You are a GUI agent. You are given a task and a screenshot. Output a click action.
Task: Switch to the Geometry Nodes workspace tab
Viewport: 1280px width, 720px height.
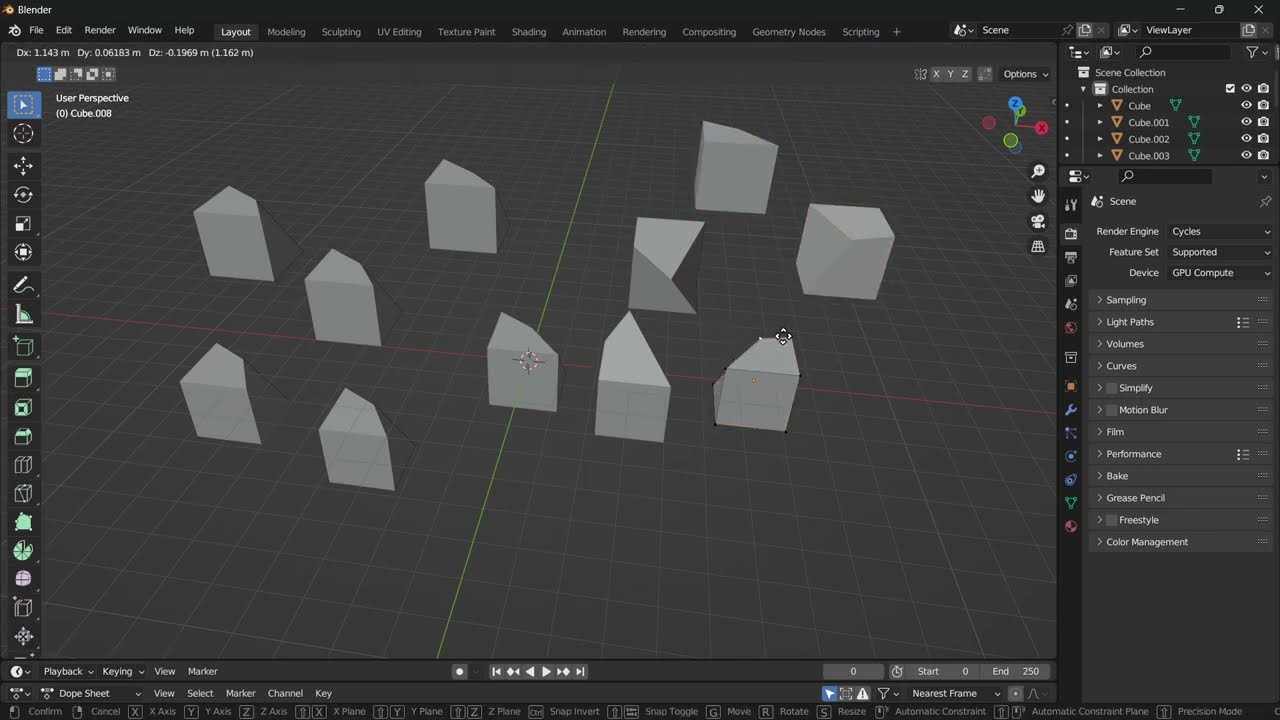coord(789,31)
